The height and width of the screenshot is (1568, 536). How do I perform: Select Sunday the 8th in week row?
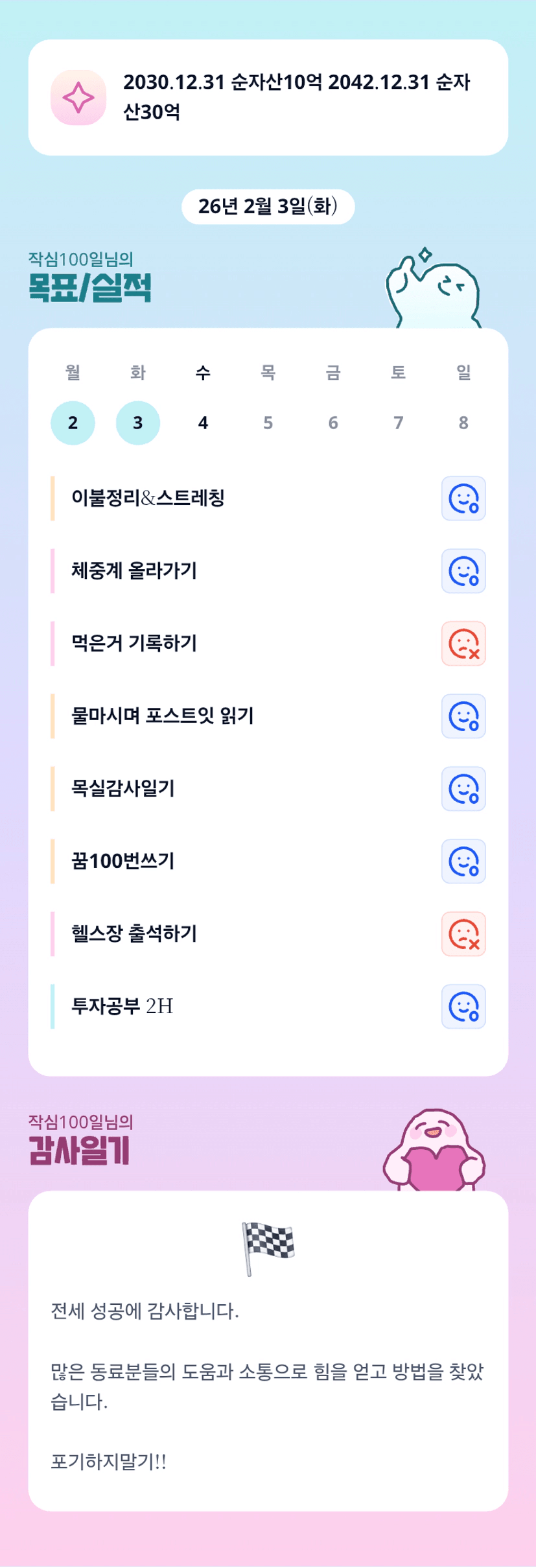(463, 423)
